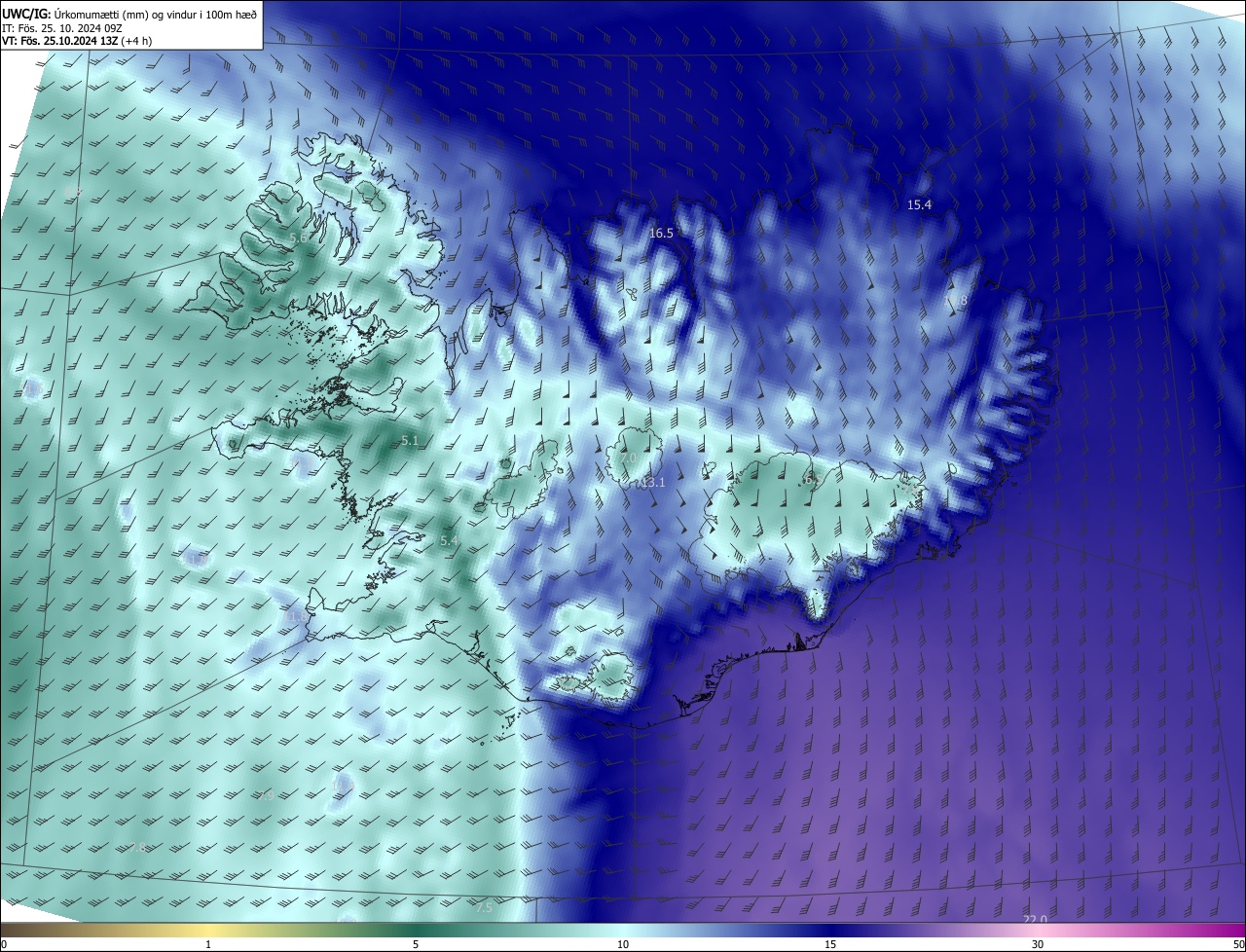The width and height of the screenshot is (1246, 952).
Task: Click the colour scale tick label 50
Action: click(x=1238, y=944)
